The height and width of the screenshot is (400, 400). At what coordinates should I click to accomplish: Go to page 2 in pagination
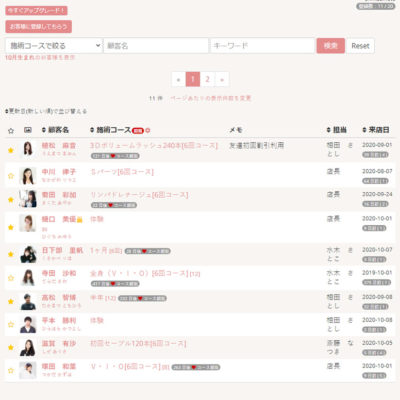tap(207, 79)
